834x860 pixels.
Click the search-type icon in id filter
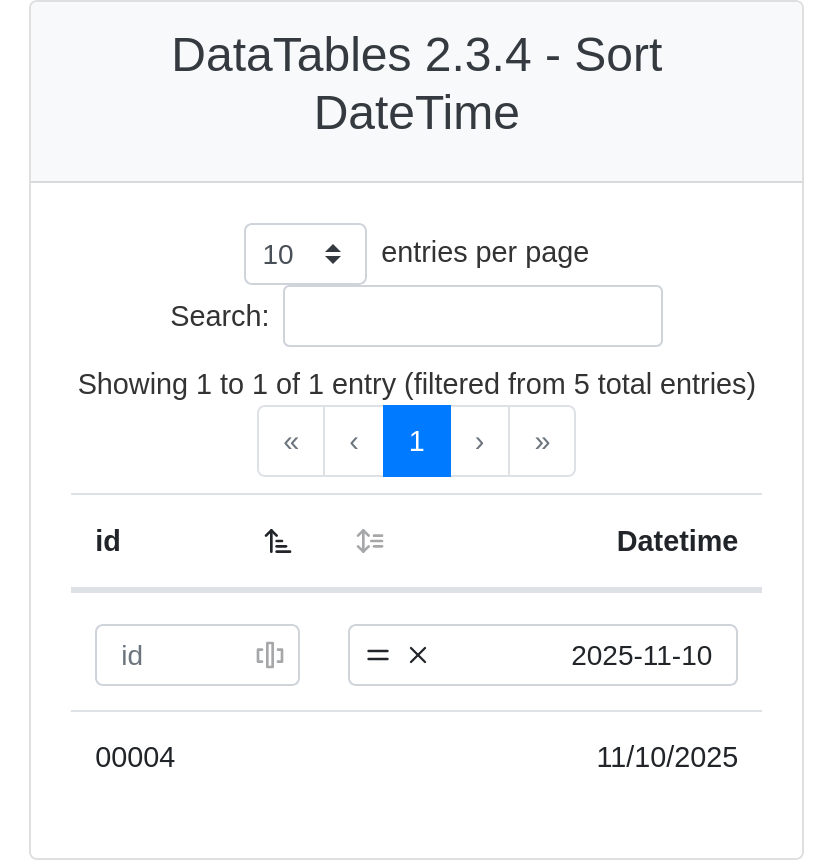pos(270,655)
